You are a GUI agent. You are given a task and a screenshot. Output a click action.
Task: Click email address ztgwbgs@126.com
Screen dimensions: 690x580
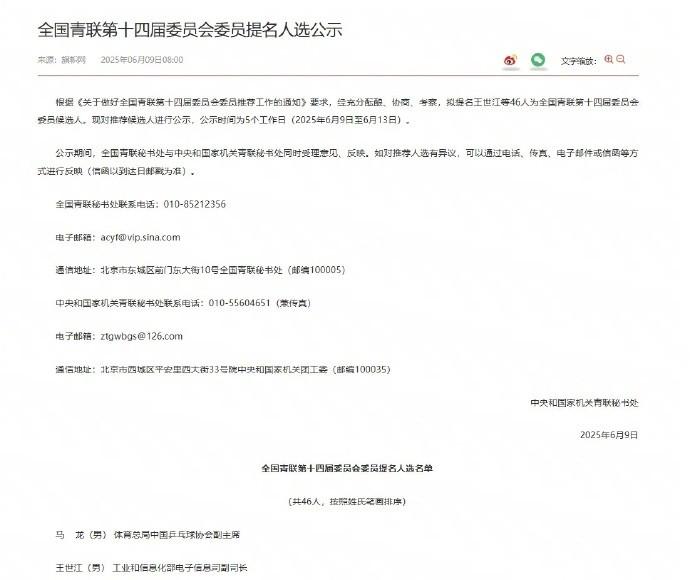pos(141,337)
